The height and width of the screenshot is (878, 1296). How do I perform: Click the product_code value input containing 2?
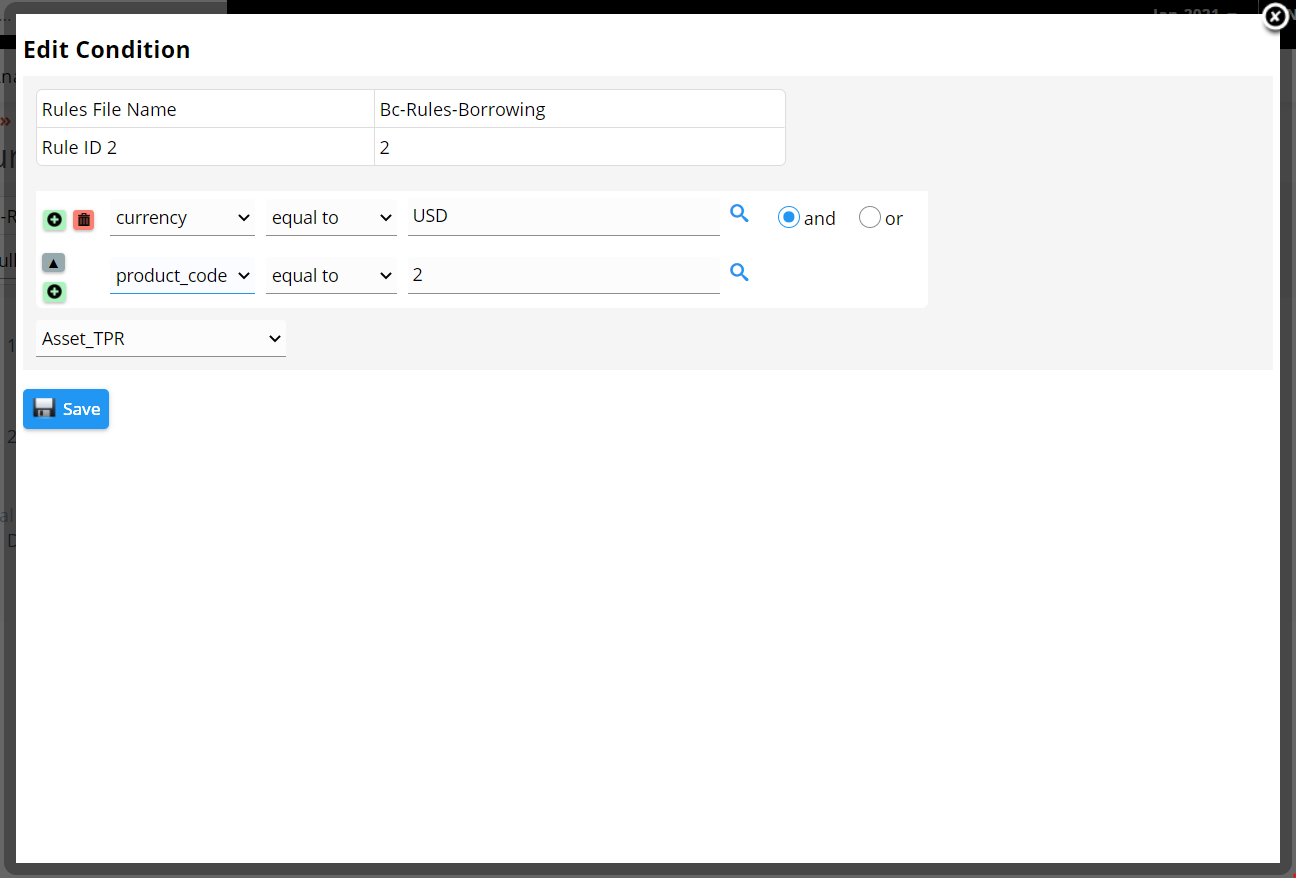pos(564,276)
